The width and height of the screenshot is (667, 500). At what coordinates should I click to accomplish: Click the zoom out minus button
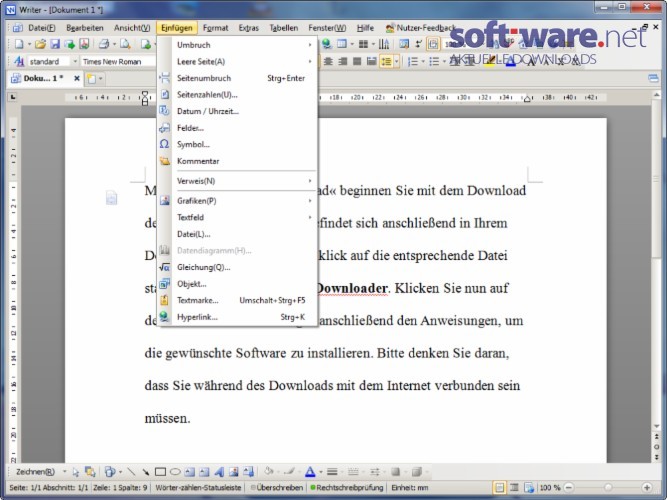click(x=569, y=488)
